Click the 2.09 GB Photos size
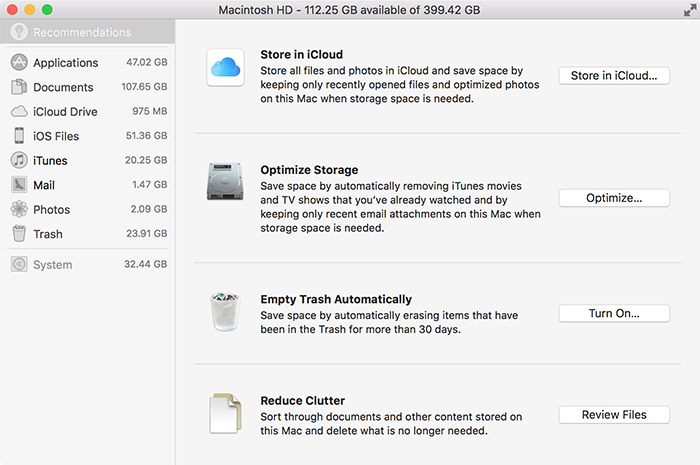 click(149, 209)
